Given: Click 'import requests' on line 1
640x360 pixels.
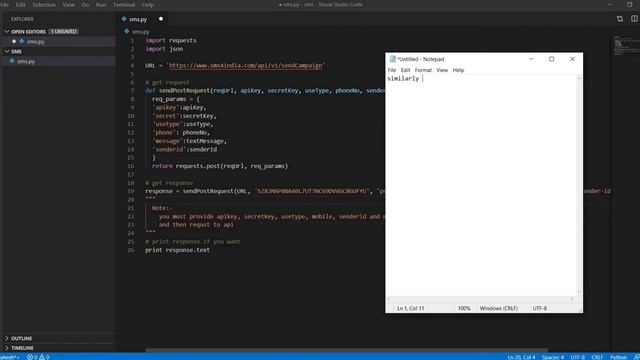Looking at the screenshot, I should pyautogui.click(x=171, y=40).
